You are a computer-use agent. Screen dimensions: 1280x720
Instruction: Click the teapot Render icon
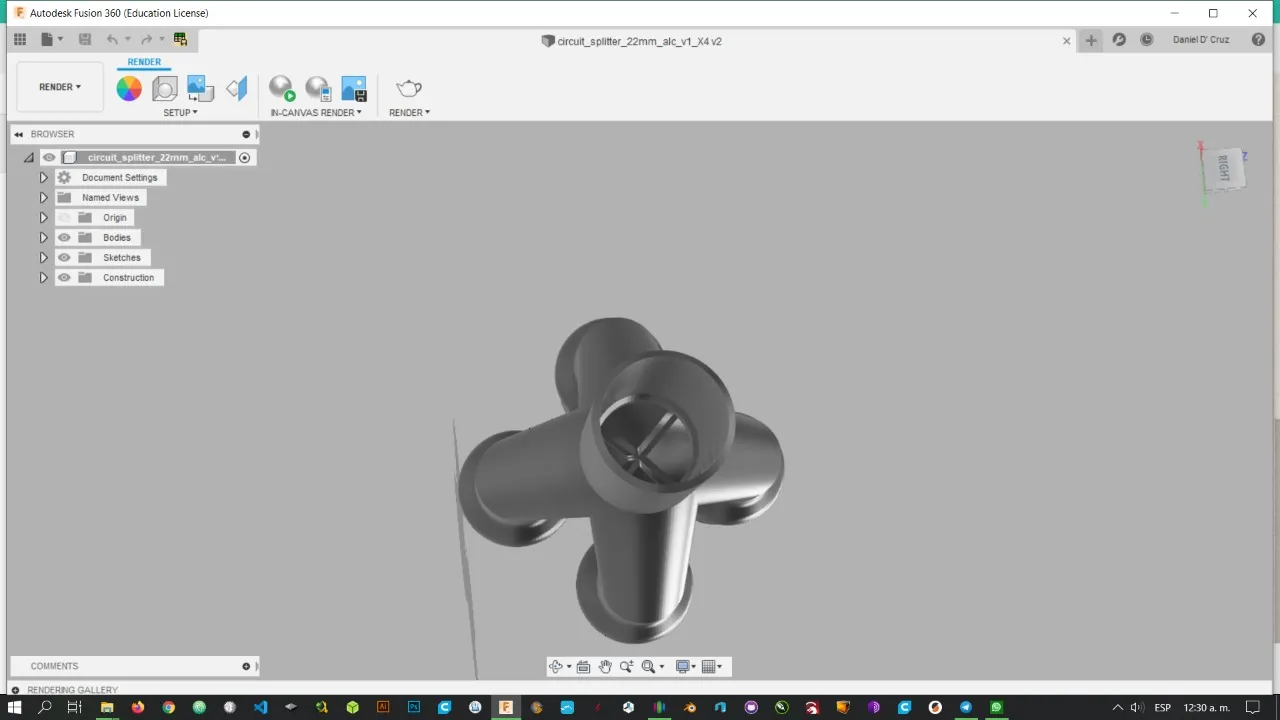(409, 88)
